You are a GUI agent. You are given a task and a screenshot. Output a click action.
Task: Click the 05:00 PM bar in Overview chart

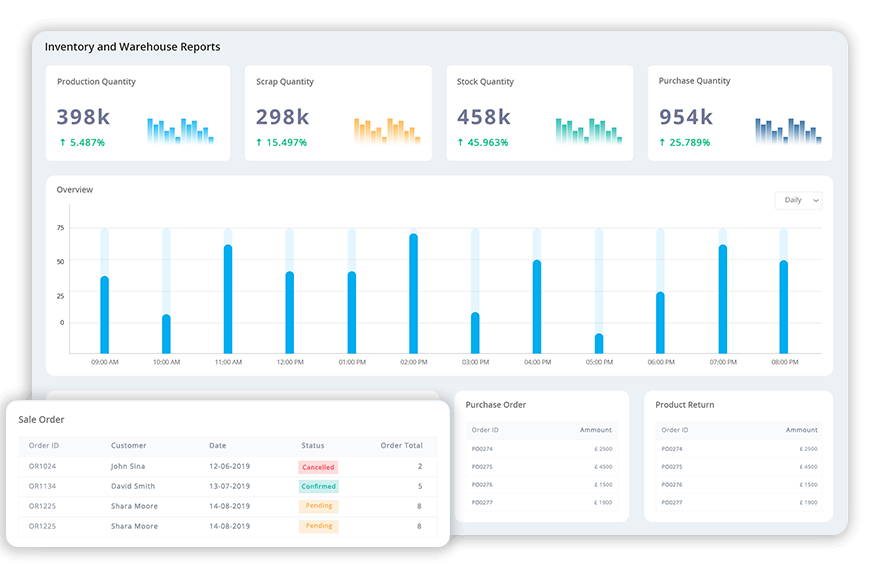point(599,342)
